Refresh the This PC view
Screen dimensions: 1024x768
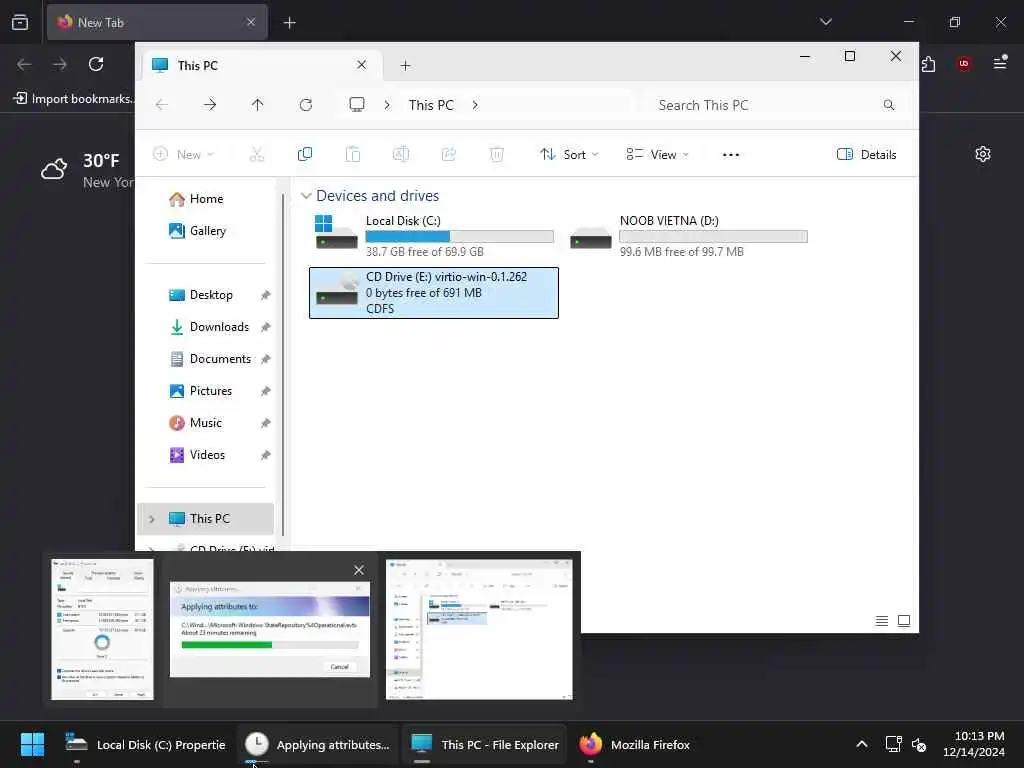pyautogui.click(x=306, y=105)
